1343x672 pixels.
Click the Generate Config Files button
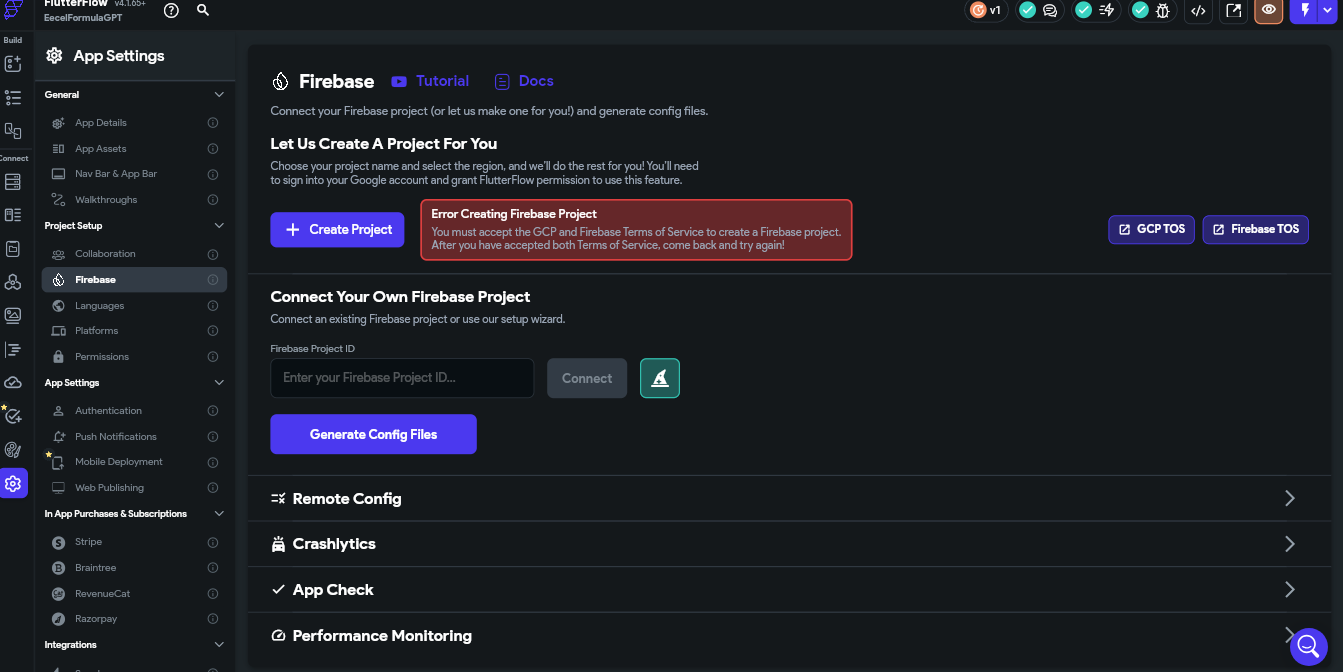click(373, 434)
